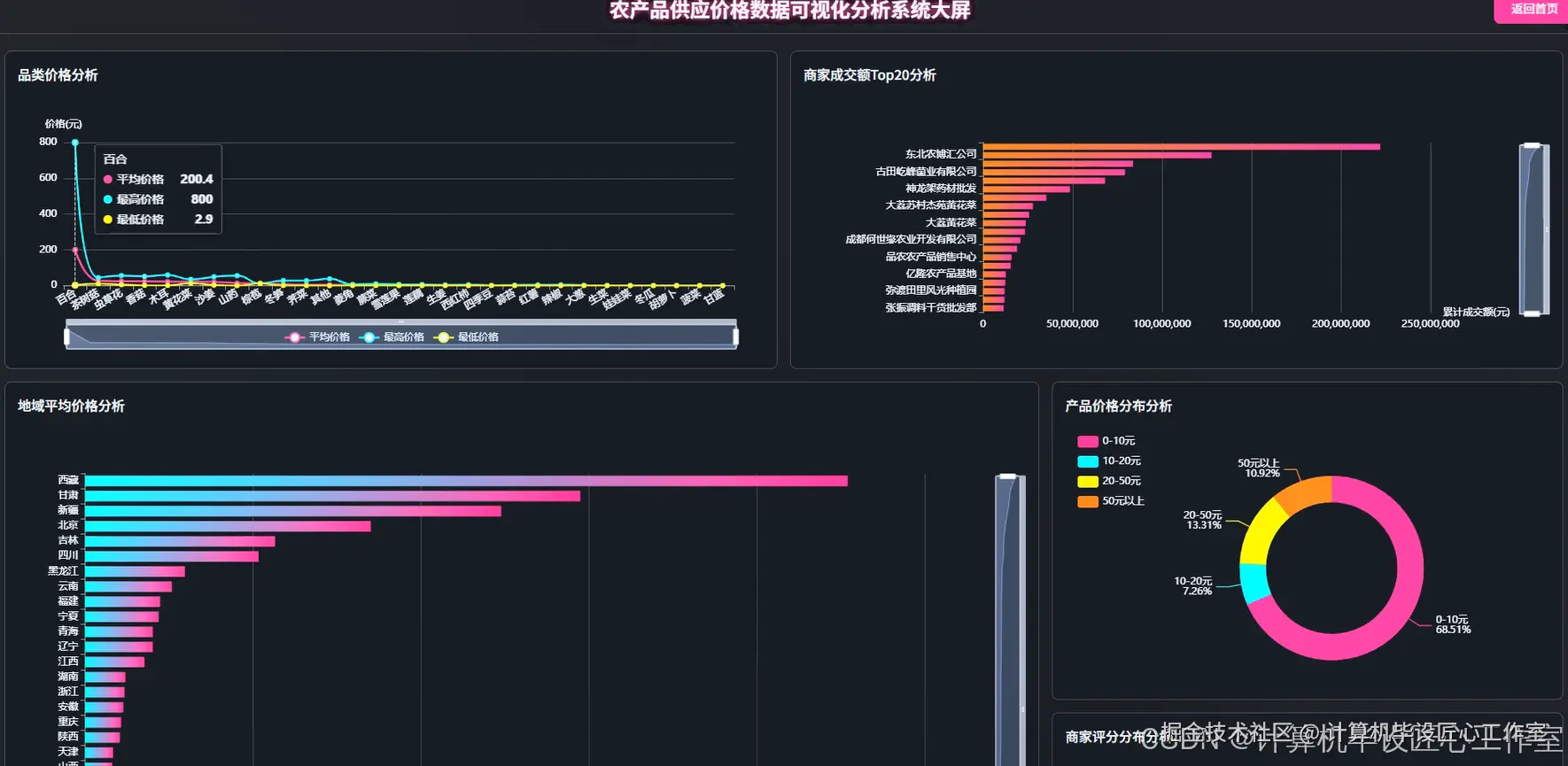Click the 西藏 bar in regional price chart
This screenshot has height=766, width=1568.
[x=466, y=481]
